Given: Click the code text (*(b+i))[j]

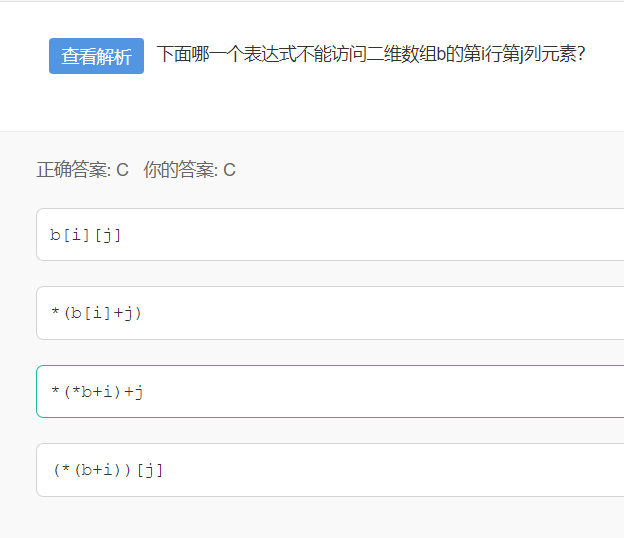Looking at the screenshot, I should point(107,469).
